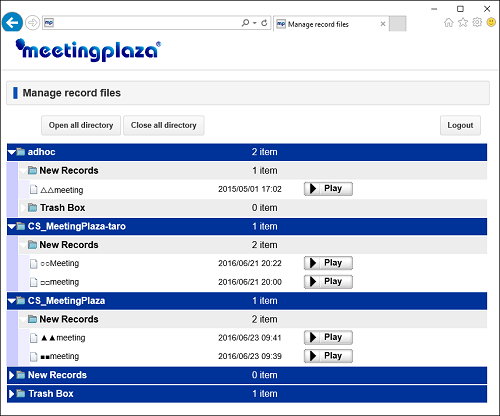The image size is (500, 416).
Task: Select the □□meeting file name
Action: (x=60, y=282)
